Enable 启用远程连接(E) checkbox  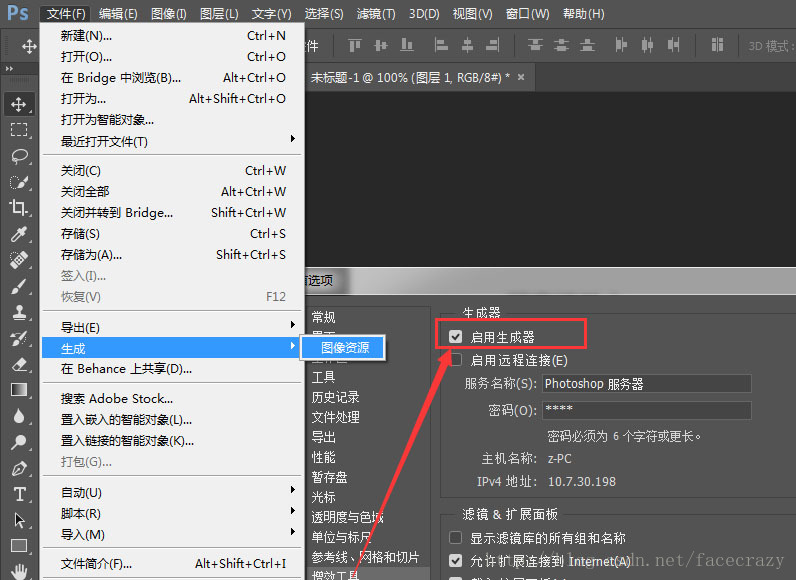click(455, 360)
